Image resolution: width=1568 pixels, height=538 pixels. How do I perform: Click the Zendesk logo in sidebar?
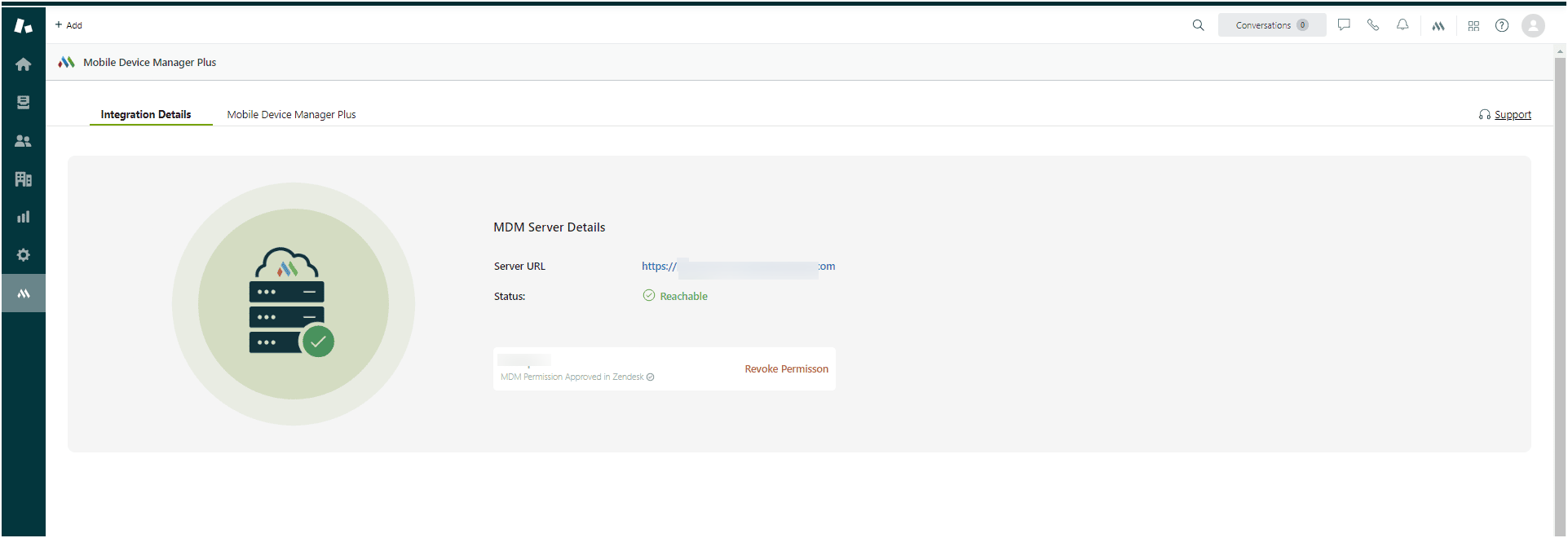click(x=24, y=26)
